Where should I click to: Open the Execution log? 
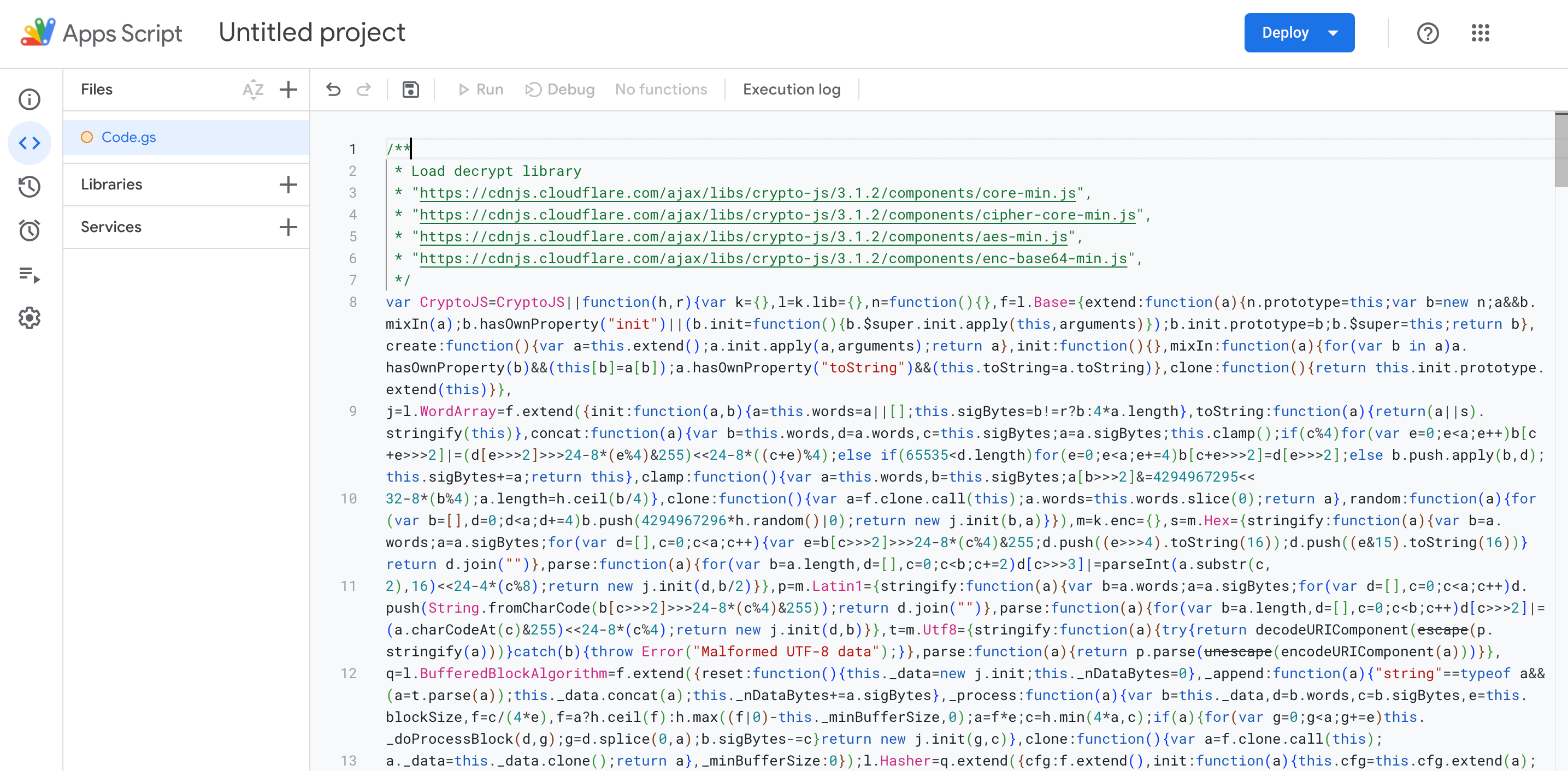click(x=791, y=90)
